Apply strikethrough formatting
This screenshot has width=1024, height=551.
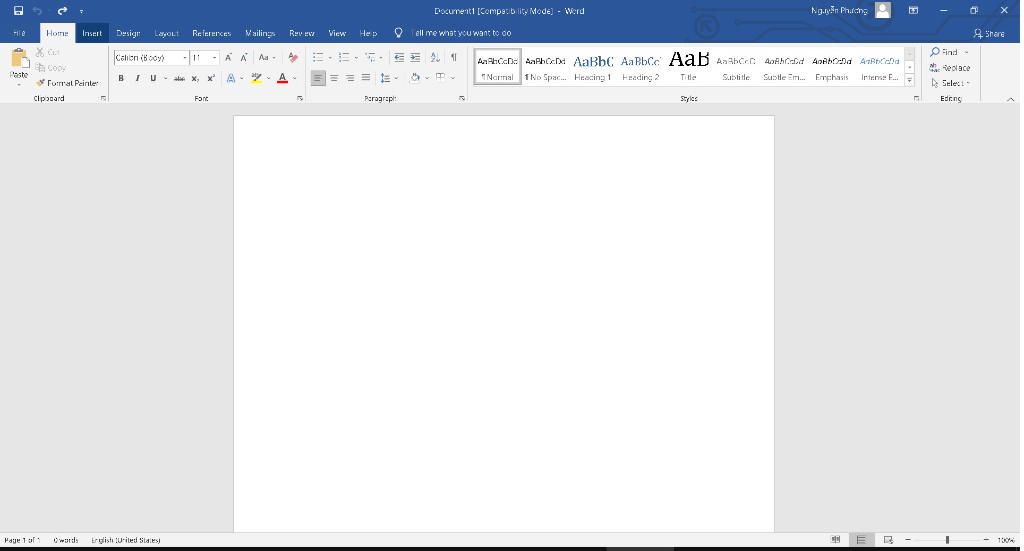pos(179,78)
